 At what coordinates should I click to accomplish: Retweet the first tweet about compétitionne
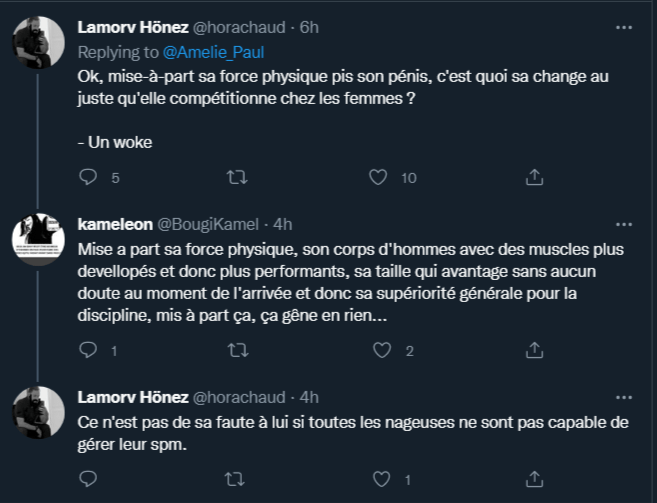237,177
